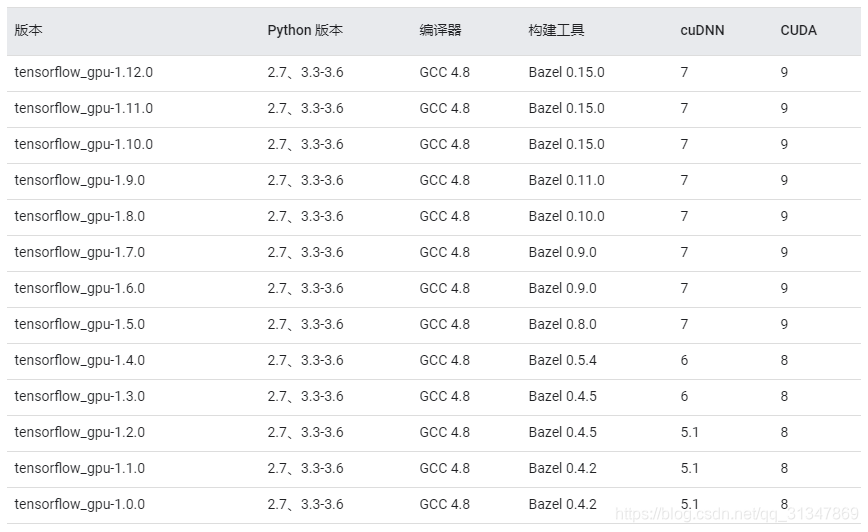Select the tensorflow_gpu-1.10.0 row name

click(84, 144)
